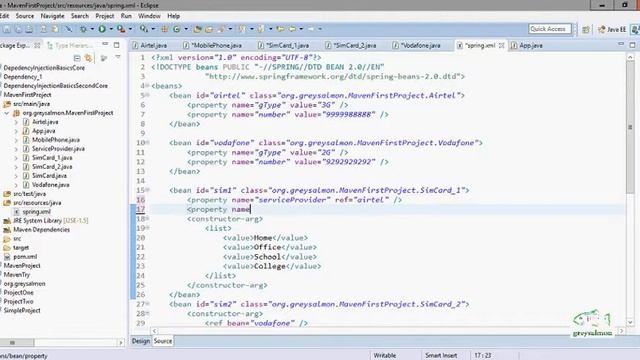Expand the MobilePhone.java tree node
Image resolution: width=640 pixels, height=360 pixels.
tap(16, 140)
